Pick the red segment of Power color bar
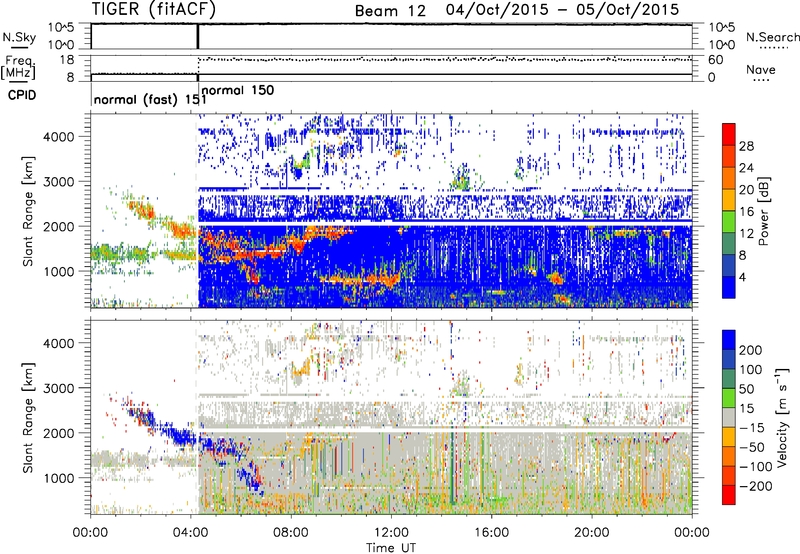The height and width of the screenshot is (554, 800). point(729,135)
